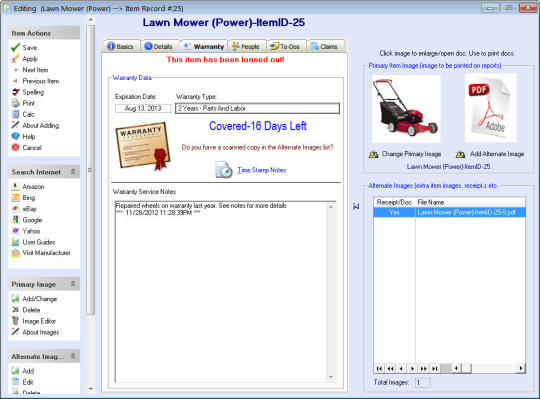This screenshot has height=399, width=540.
Task: Click the sidebar scroll down arrow
Action: coord(91,389)
